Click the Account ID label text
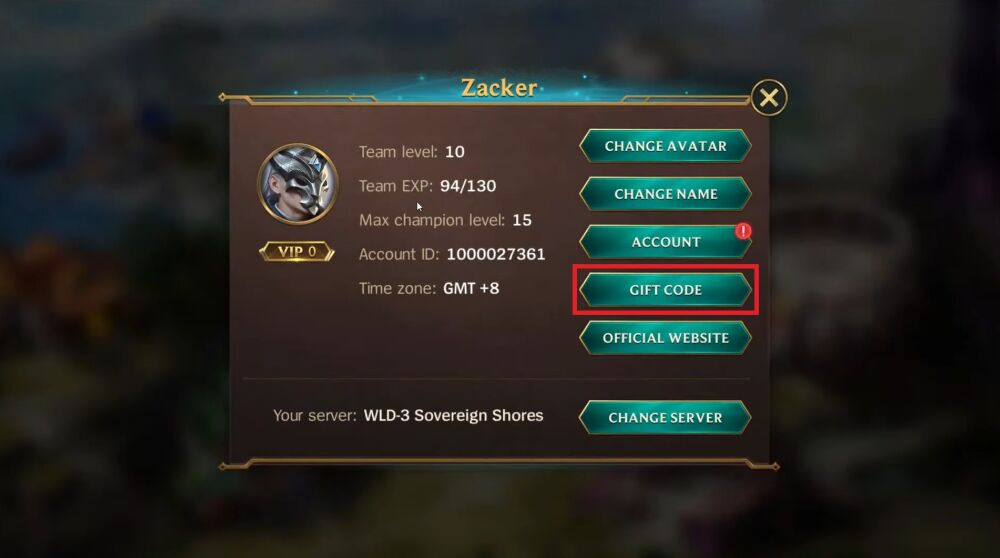1000x558 pixels. pyautogui.click(x=399, y=254)
